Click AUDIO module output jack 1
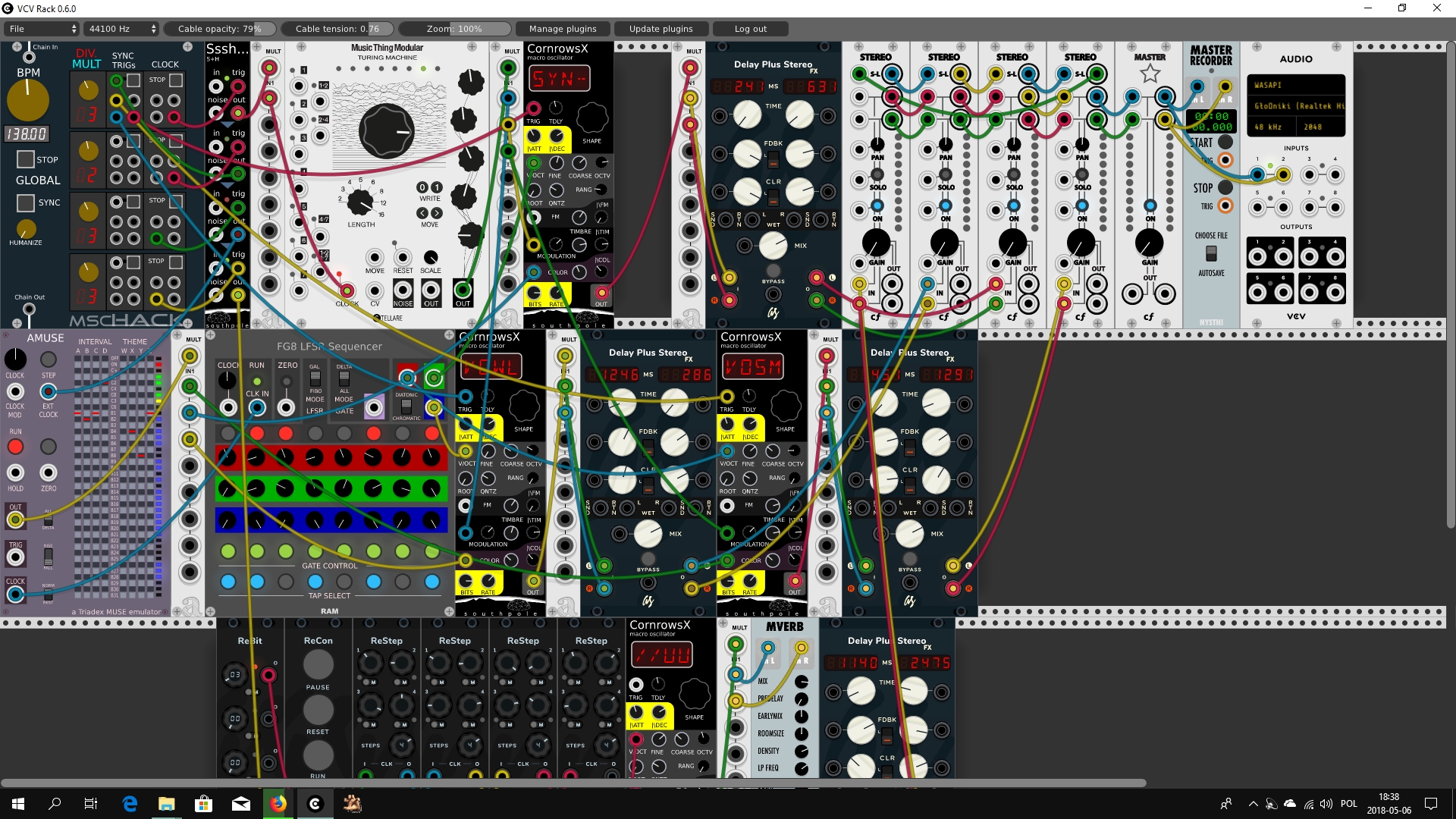Image resolution: width=1456 pixels, height=819 pixels. [x=1257, y=257]
